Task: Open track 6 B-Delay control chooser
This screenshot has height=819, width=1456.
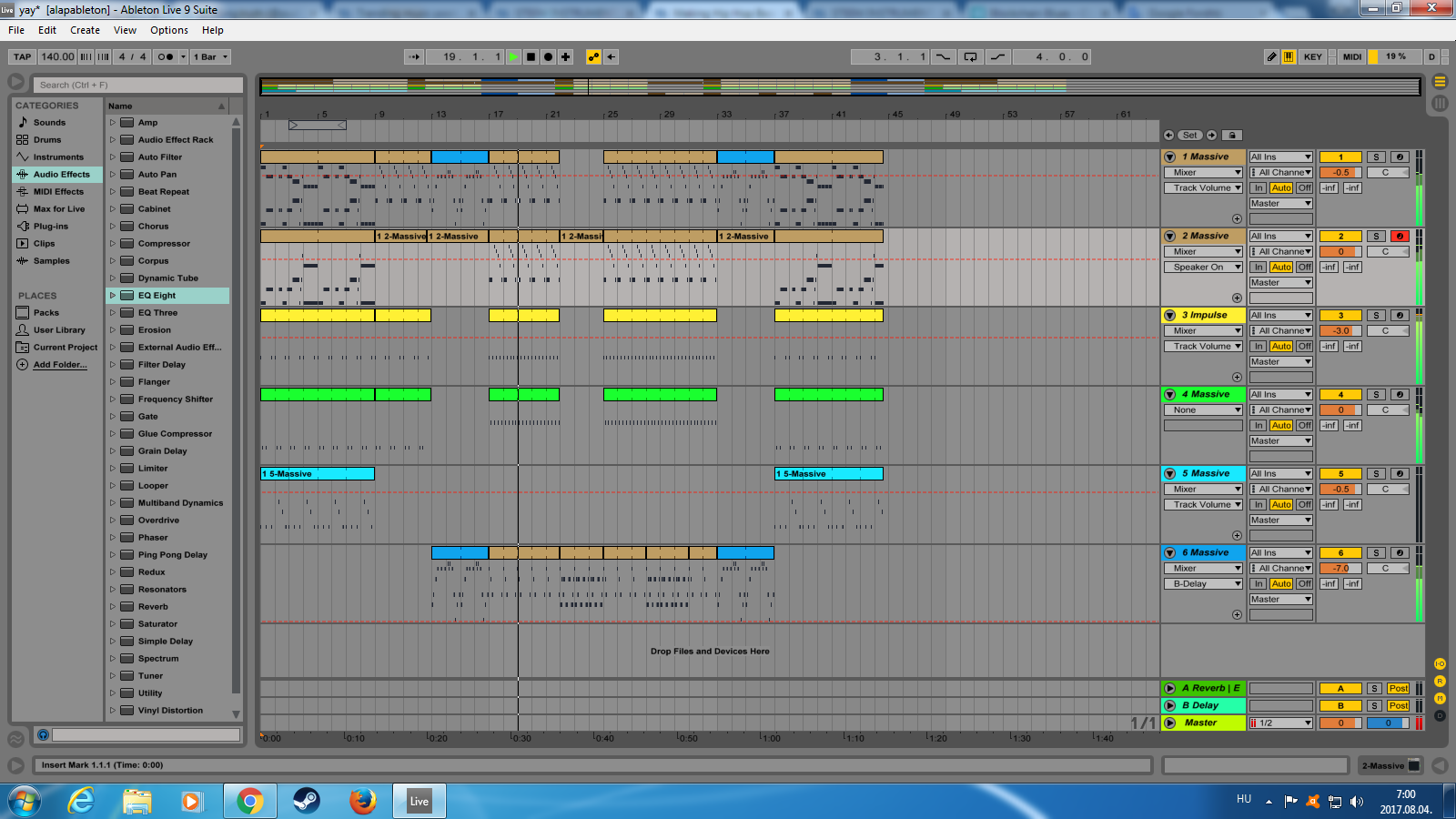Action: (1203, 584)
